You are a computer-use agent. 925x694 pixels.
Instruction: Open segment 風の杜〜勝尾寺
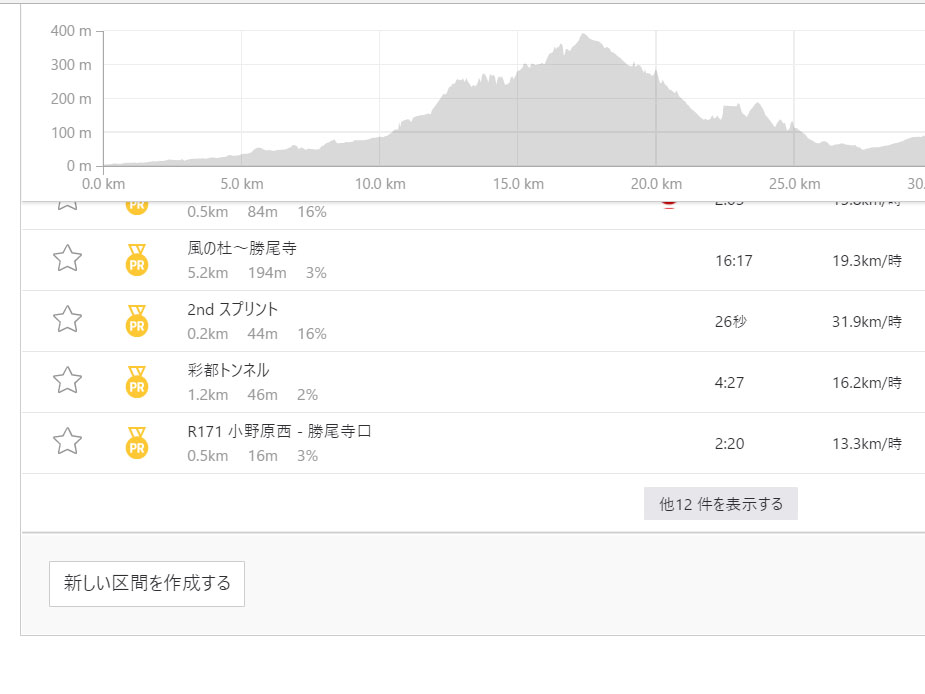242,248
